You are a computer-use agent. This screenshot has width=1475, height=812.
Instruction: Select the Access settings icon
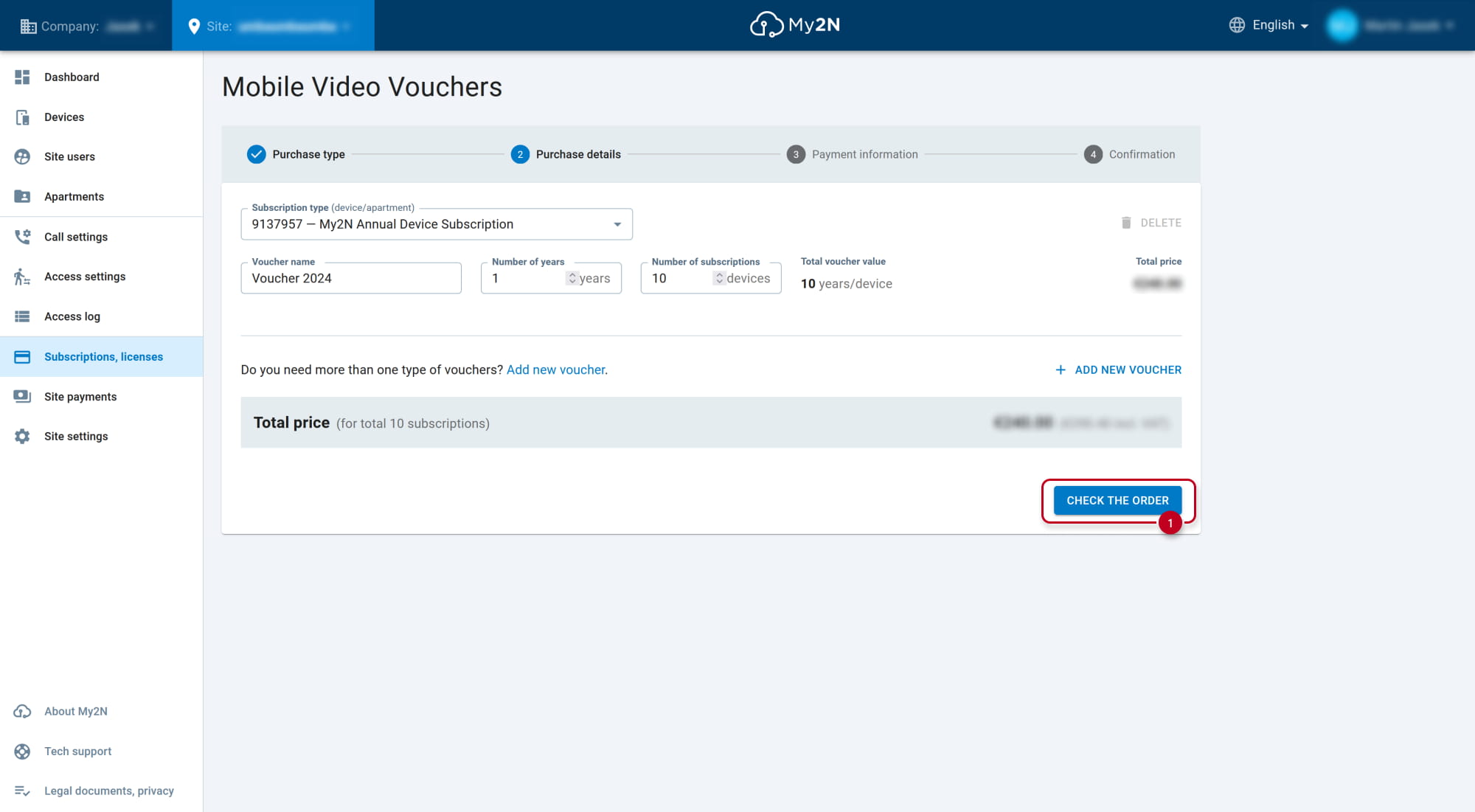point(22,277)
